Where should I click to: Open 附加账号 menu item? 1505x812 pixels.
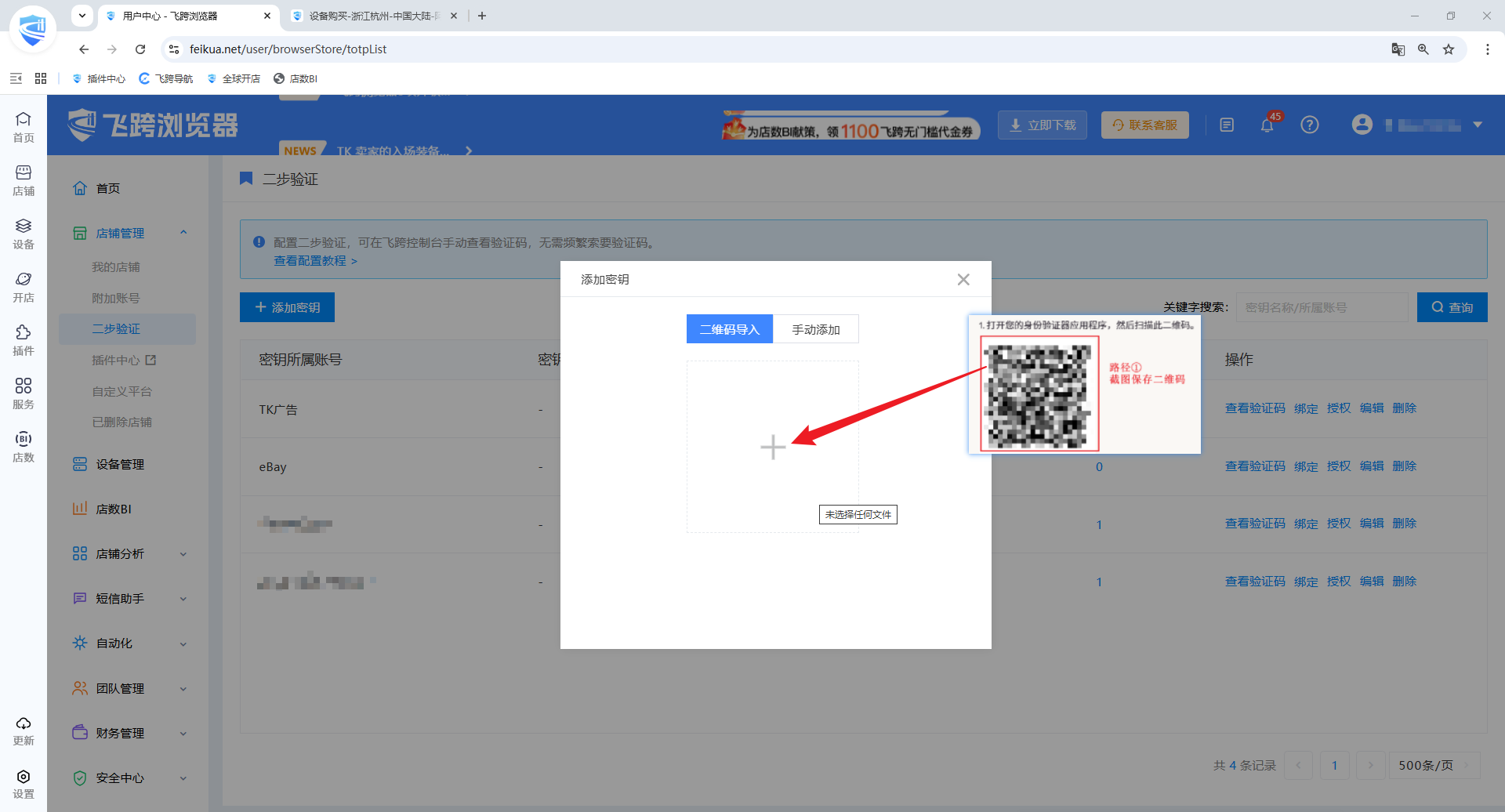116,299
